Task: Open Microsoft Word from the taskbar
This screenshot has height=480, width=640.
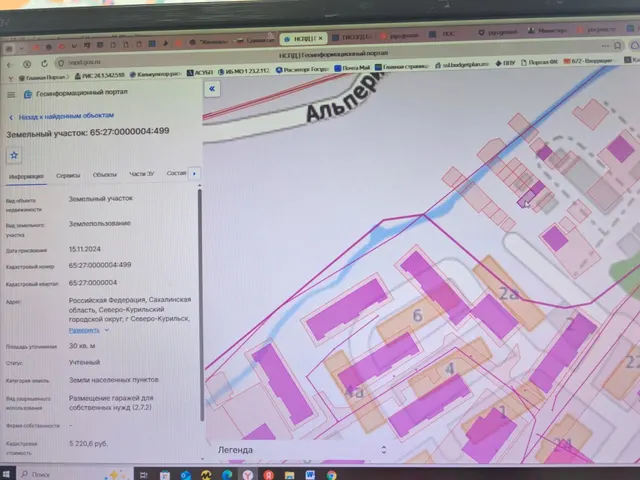Action: tap(310, 475)
